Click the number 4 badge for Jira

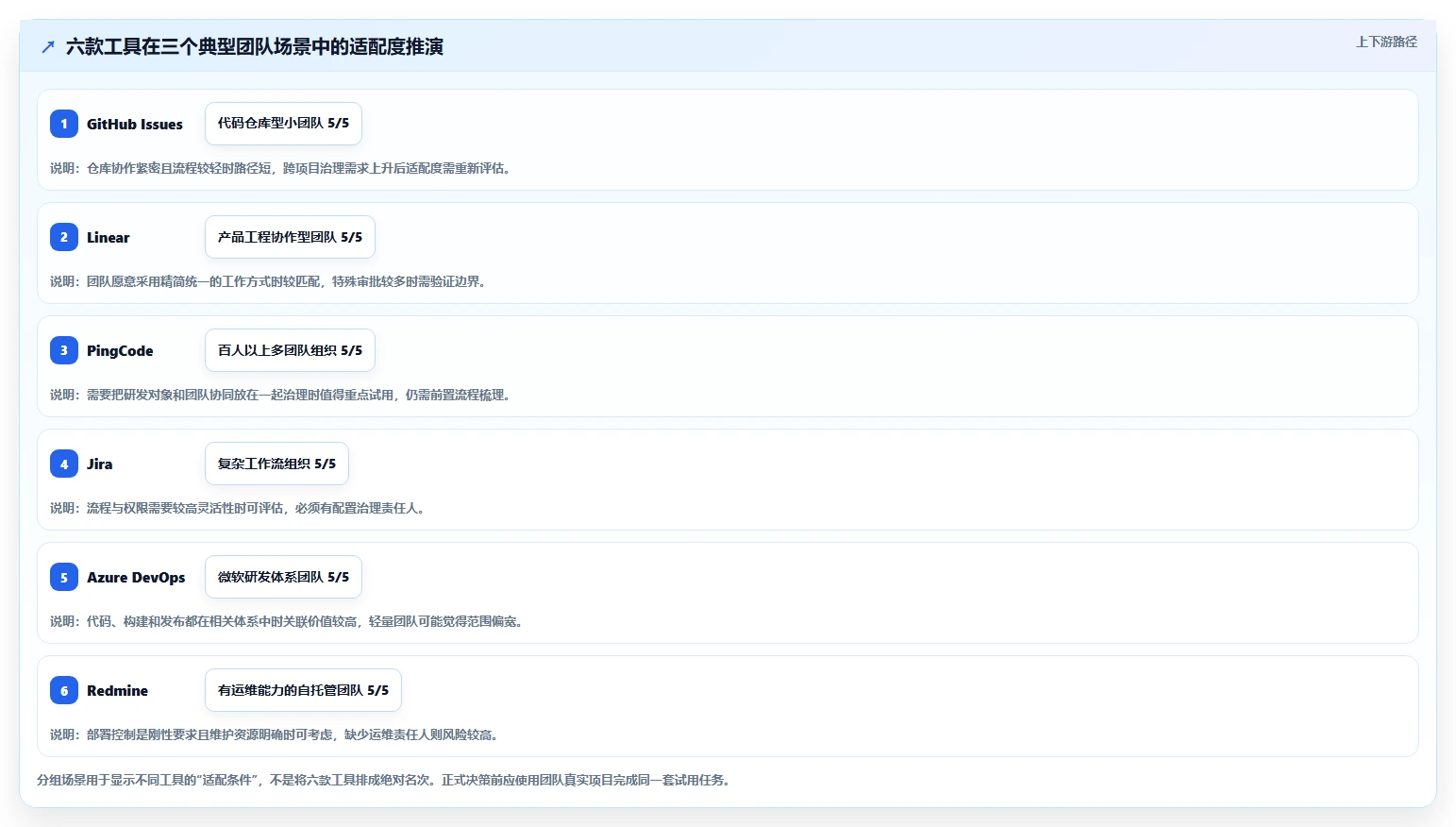[x=64, y=464]
